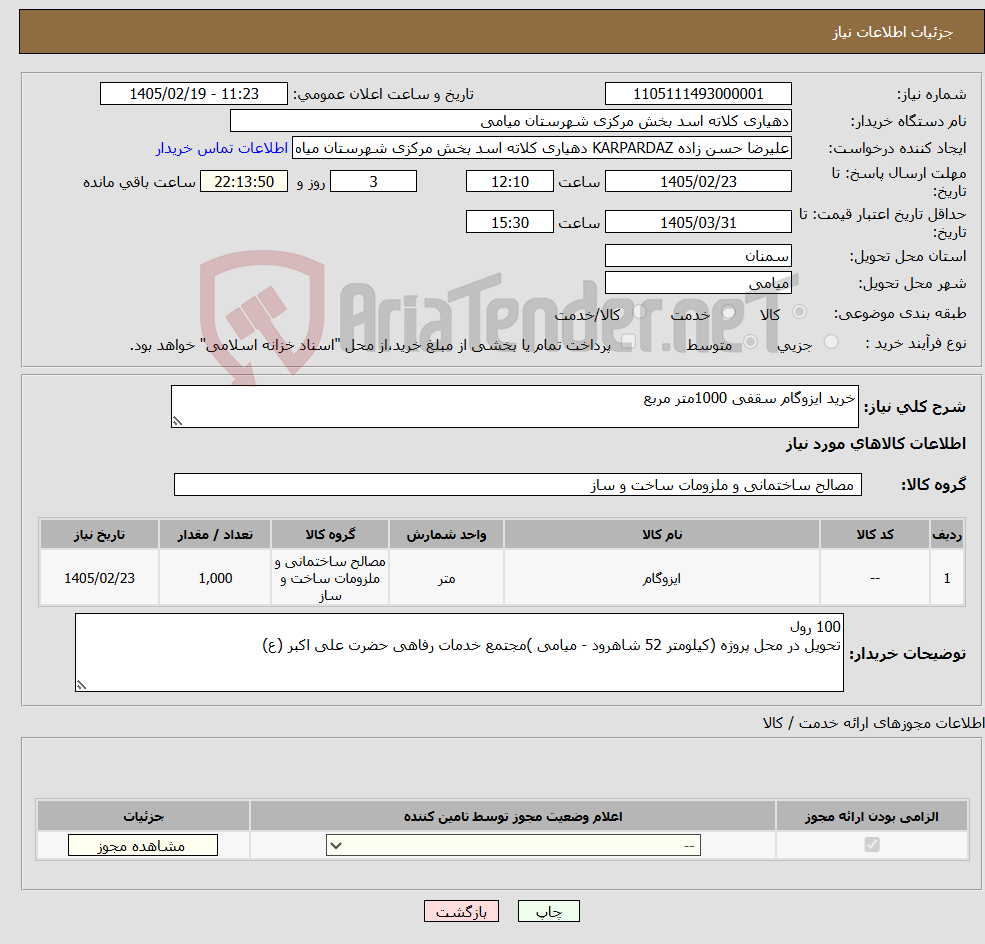985x944 pixels.
Task: Click the deadline time field 12:10
Action: pyautogui.click(x=509, y=182)
